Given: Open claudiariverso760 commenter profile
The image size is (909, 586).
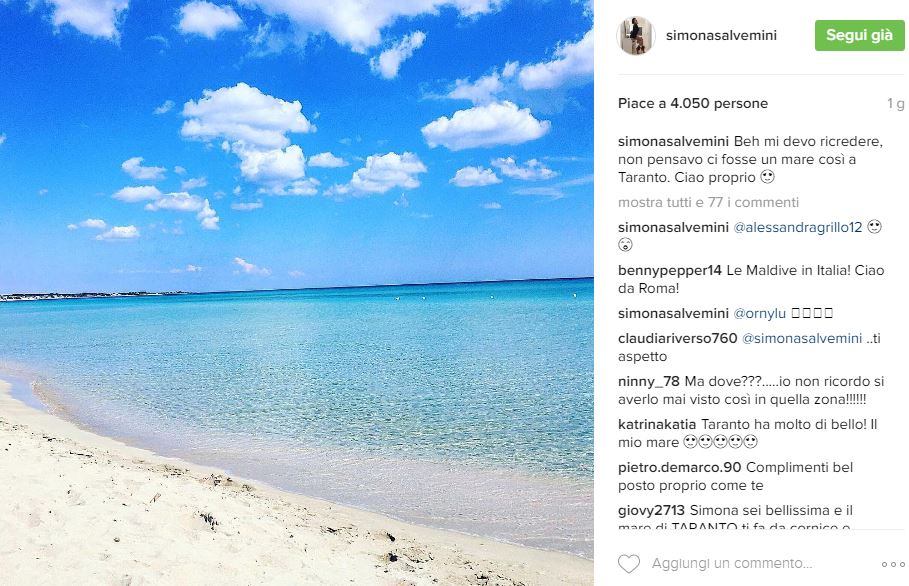Looking at the screenshot, I should click(677, 338).
